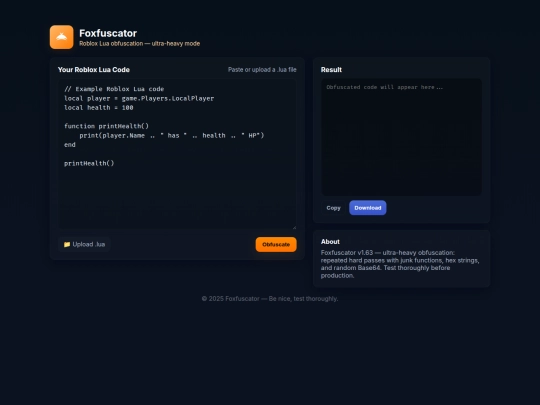Click the 'local health = 100' code line
Image resolution: width=540 pixels, height=405 pixels.
coord(99,108)
